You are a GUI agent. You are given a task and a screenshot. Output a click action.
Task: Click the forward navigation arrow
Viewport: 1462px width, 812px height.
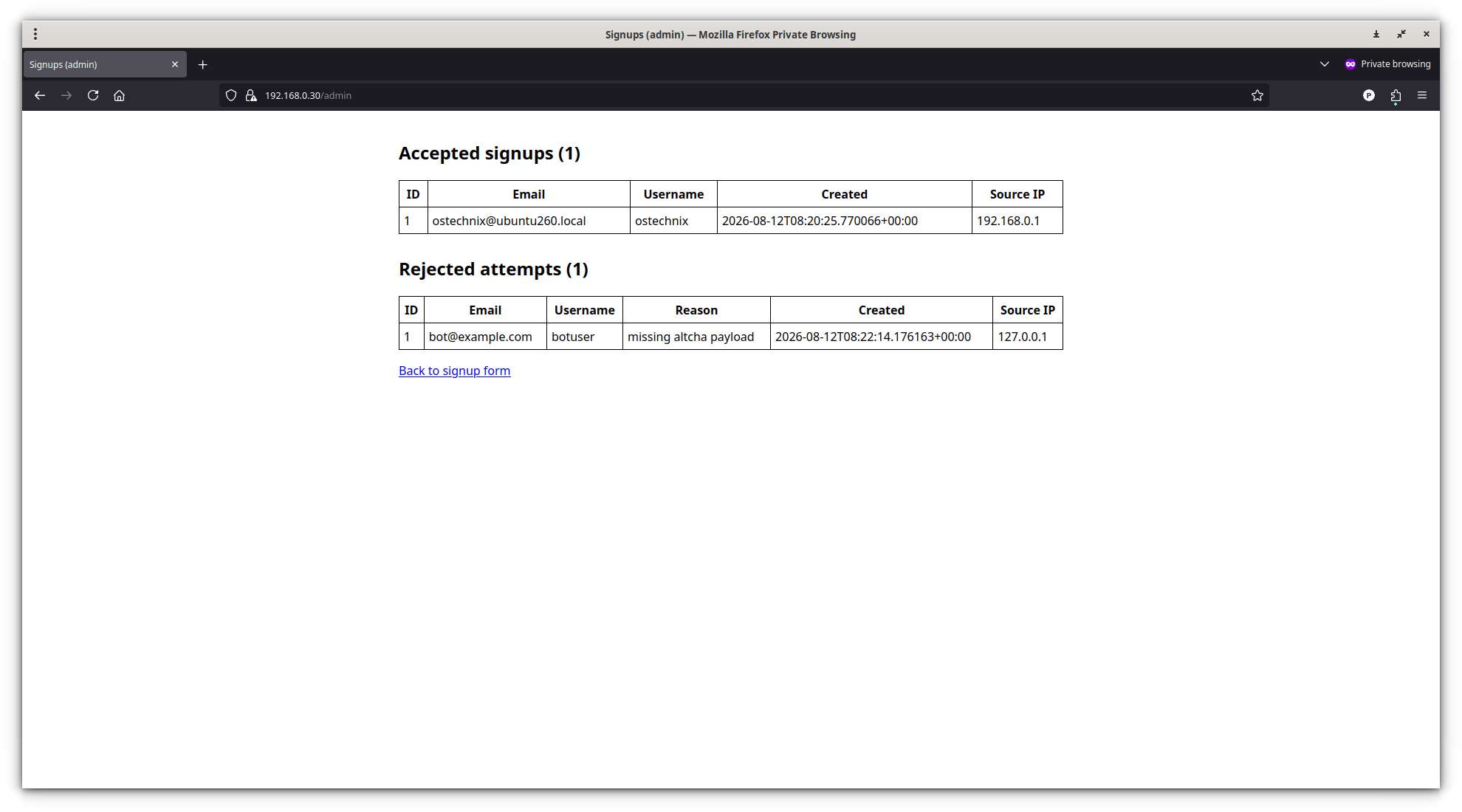pyautogui.click(x=66, y=95)
